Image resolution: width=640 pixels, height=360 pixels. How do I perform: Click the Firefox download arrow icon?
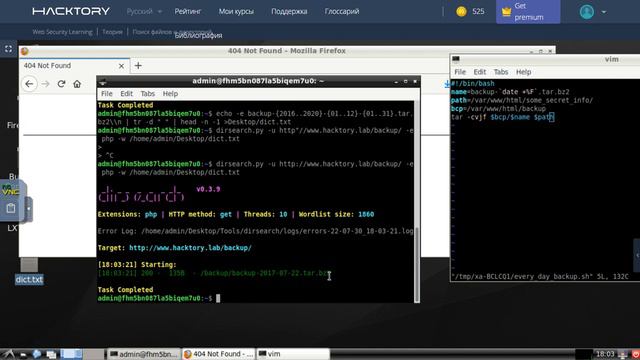pos(447,84)
